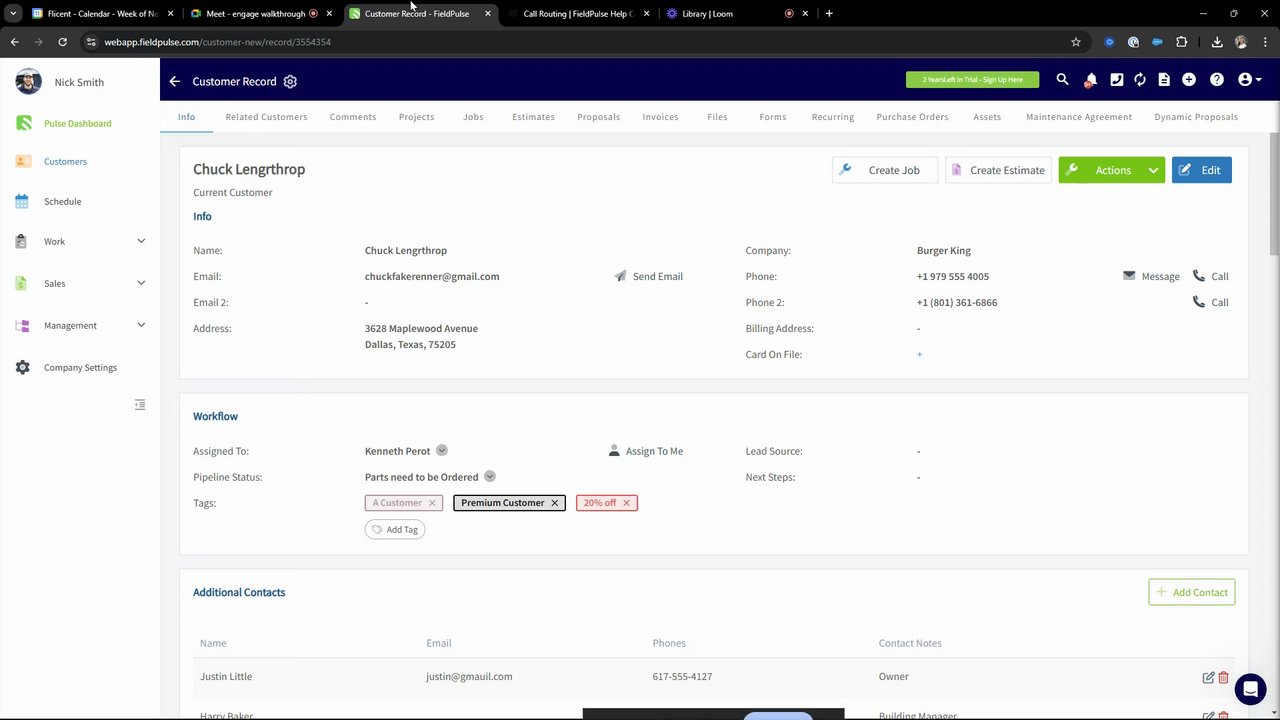Click the blue Edit button
Image resolution: width=1280 pixels, height=720 pixels.
click(x=1202, y=170)
